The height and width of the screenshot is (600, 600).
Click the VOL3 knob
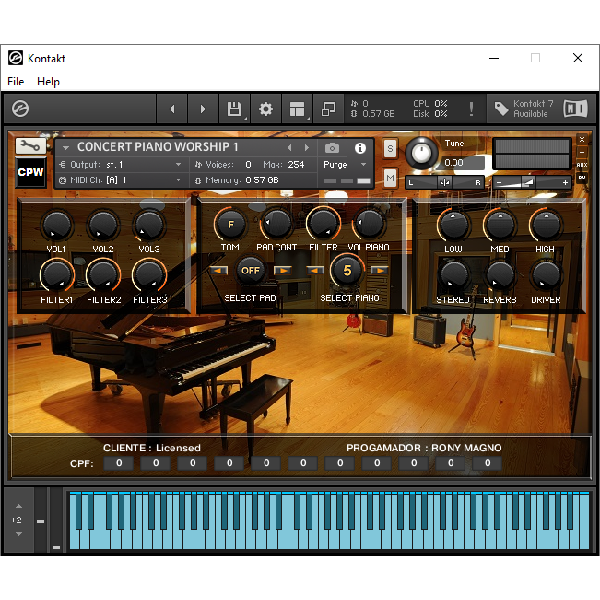tap(149, 225)
